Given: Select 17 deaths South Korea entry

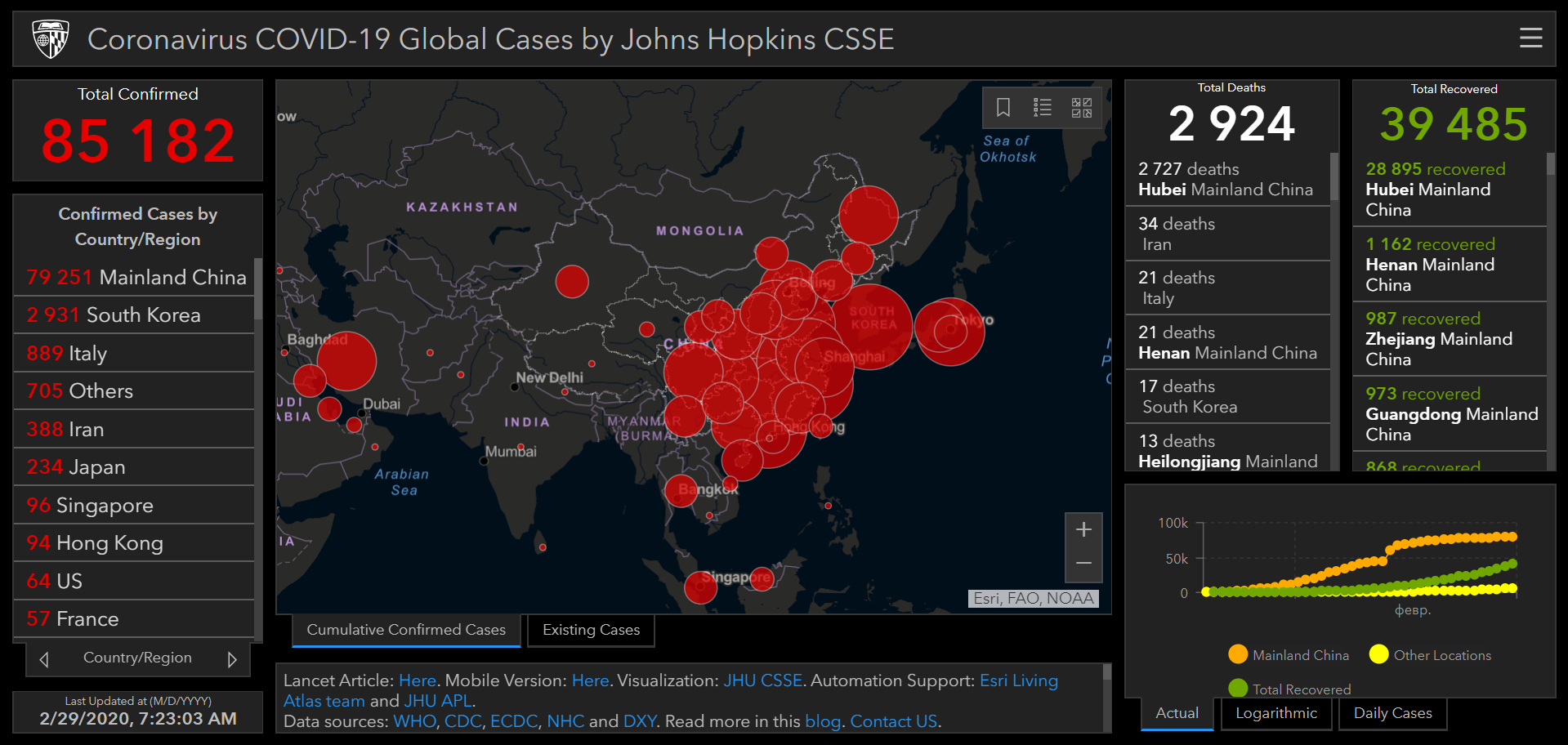Looking at the screenshot, I should click(1227, 396).
